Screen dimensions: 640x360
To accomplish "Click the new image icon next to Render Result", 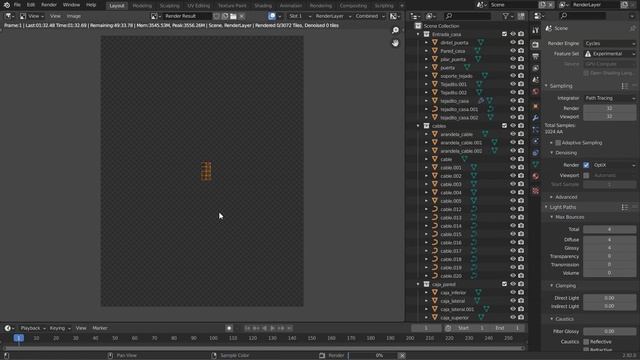I will click(x=225, y=16).
